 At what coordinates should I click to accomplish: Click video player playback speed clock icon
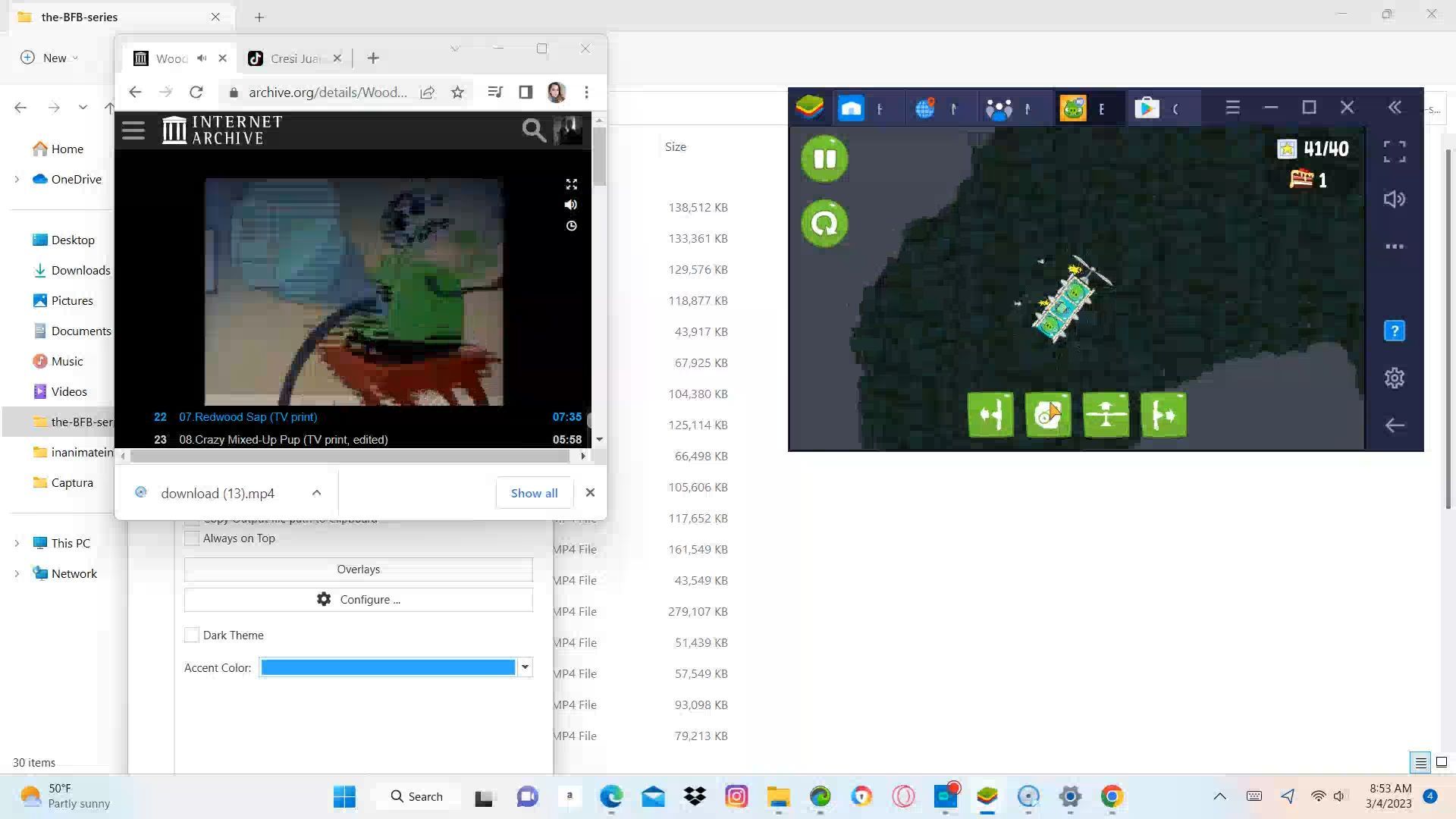571,226
